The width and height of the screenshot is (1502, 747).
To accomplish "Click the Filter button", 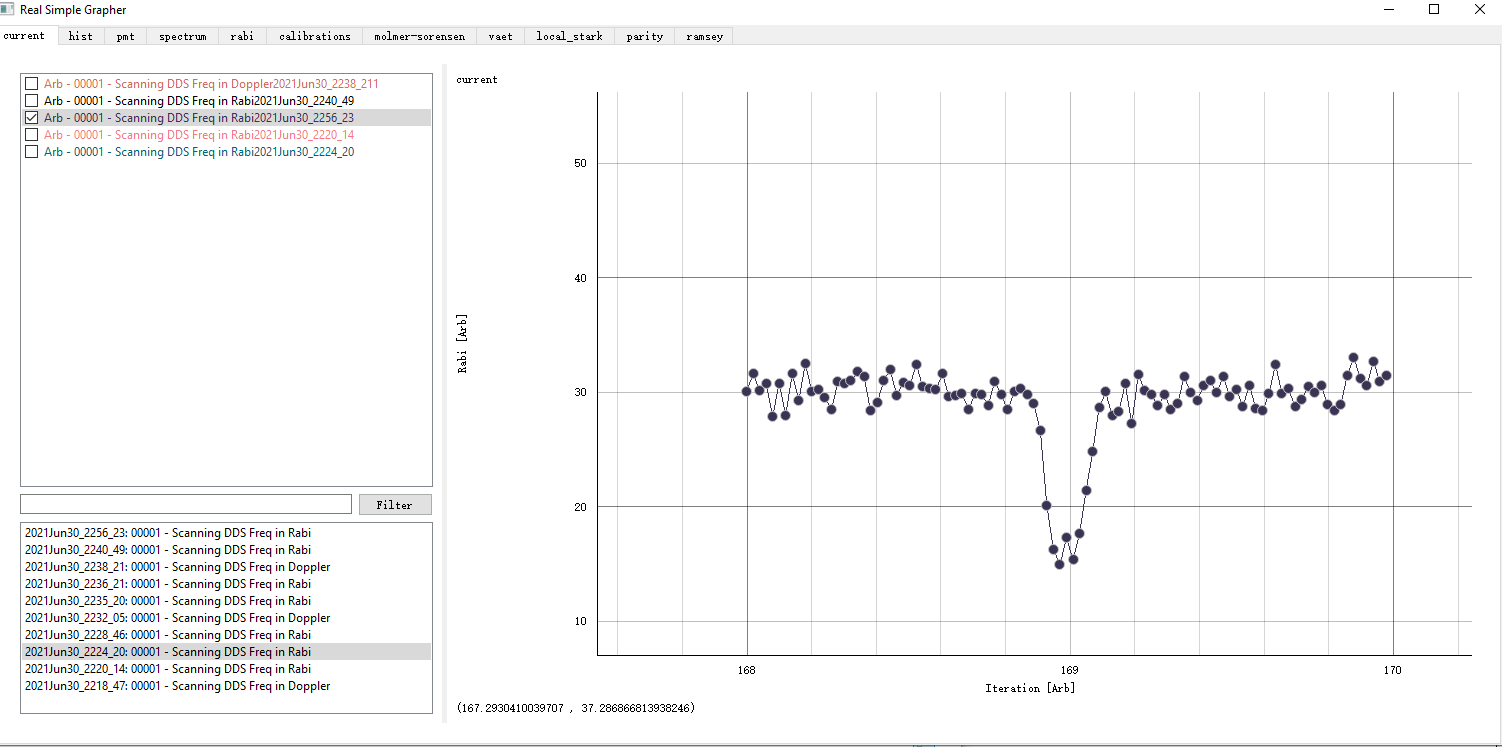I will tap(395, 505).
